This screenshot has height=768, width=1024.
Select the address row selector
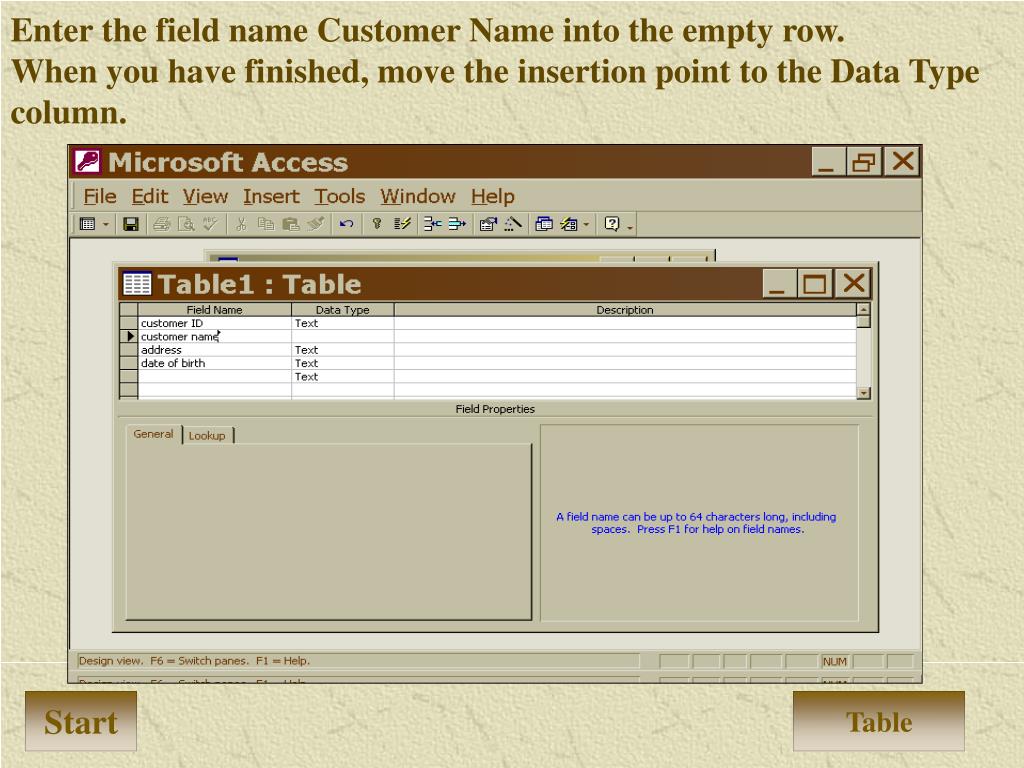tap(129, 350)
